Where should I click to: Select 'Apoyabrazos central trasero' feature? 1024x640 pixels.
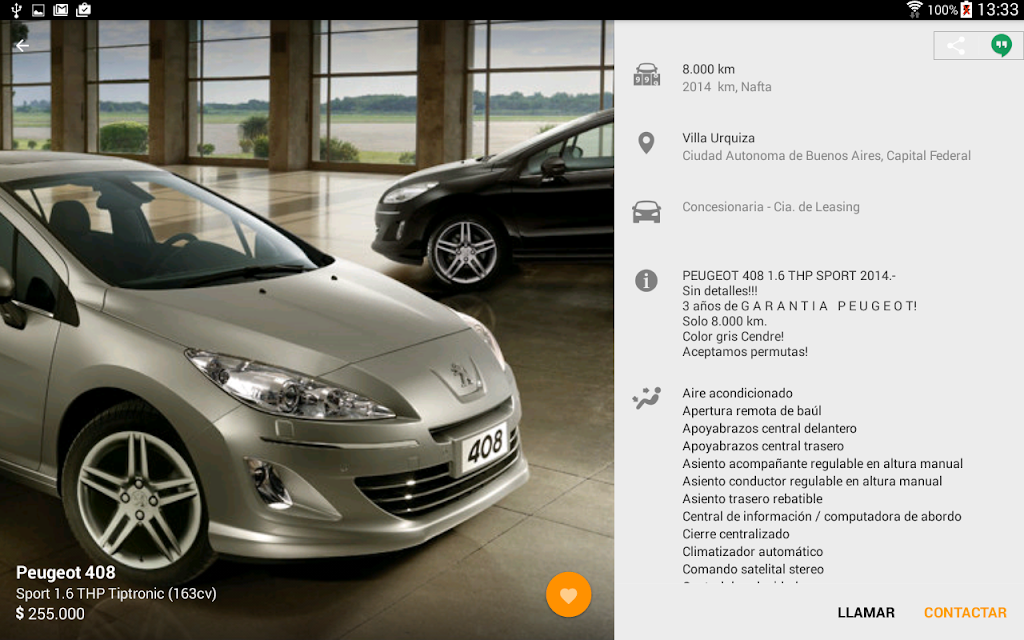(763, 446)
